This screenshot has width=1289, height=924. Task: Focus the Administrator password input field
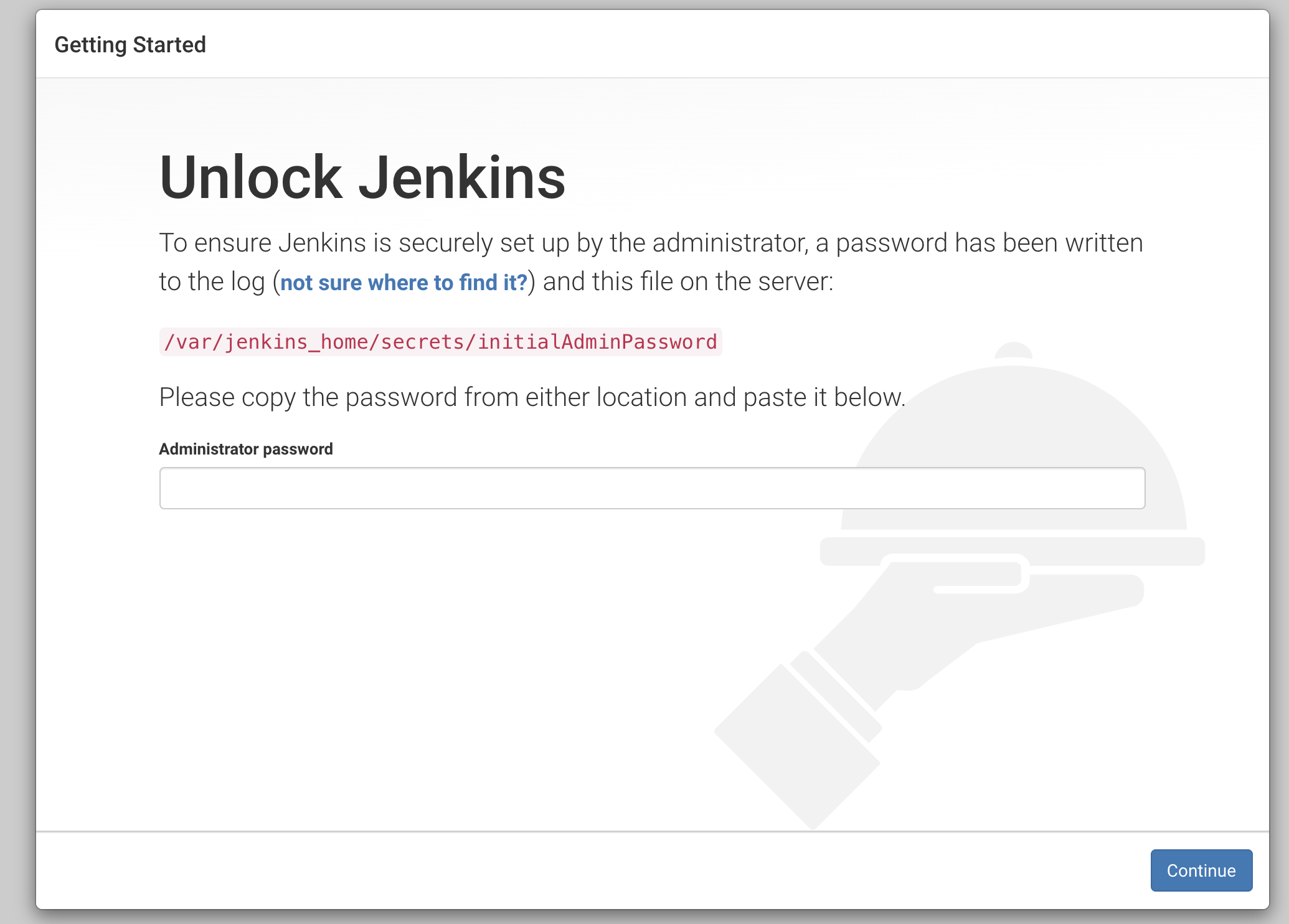pos(651,488)
